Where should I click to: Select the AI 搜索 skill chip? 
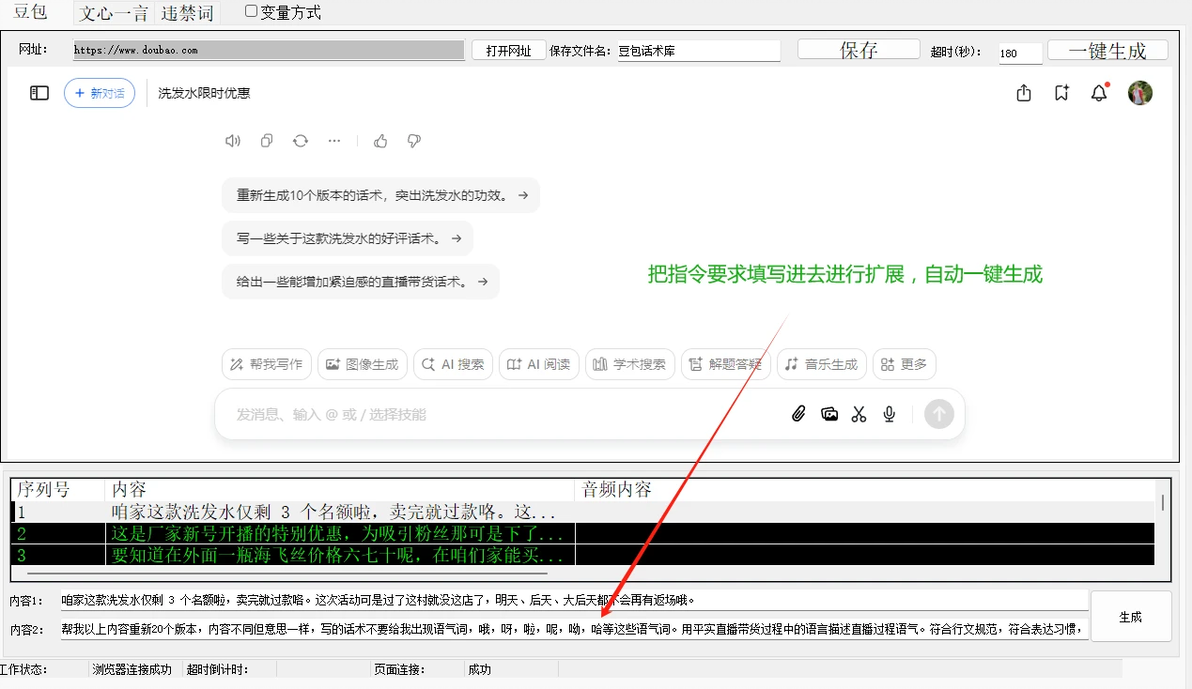click(453, 364)
